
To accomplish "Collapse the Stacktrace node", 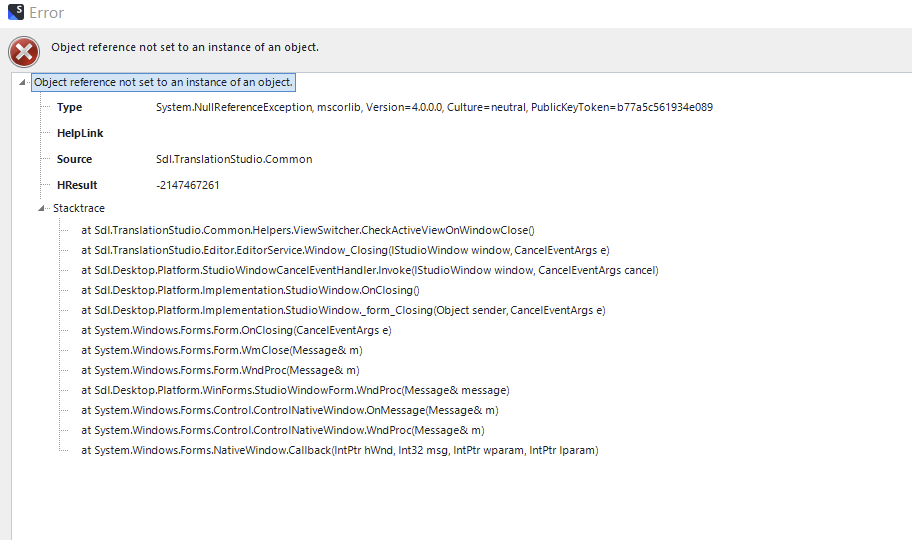I will pos(41,208).
